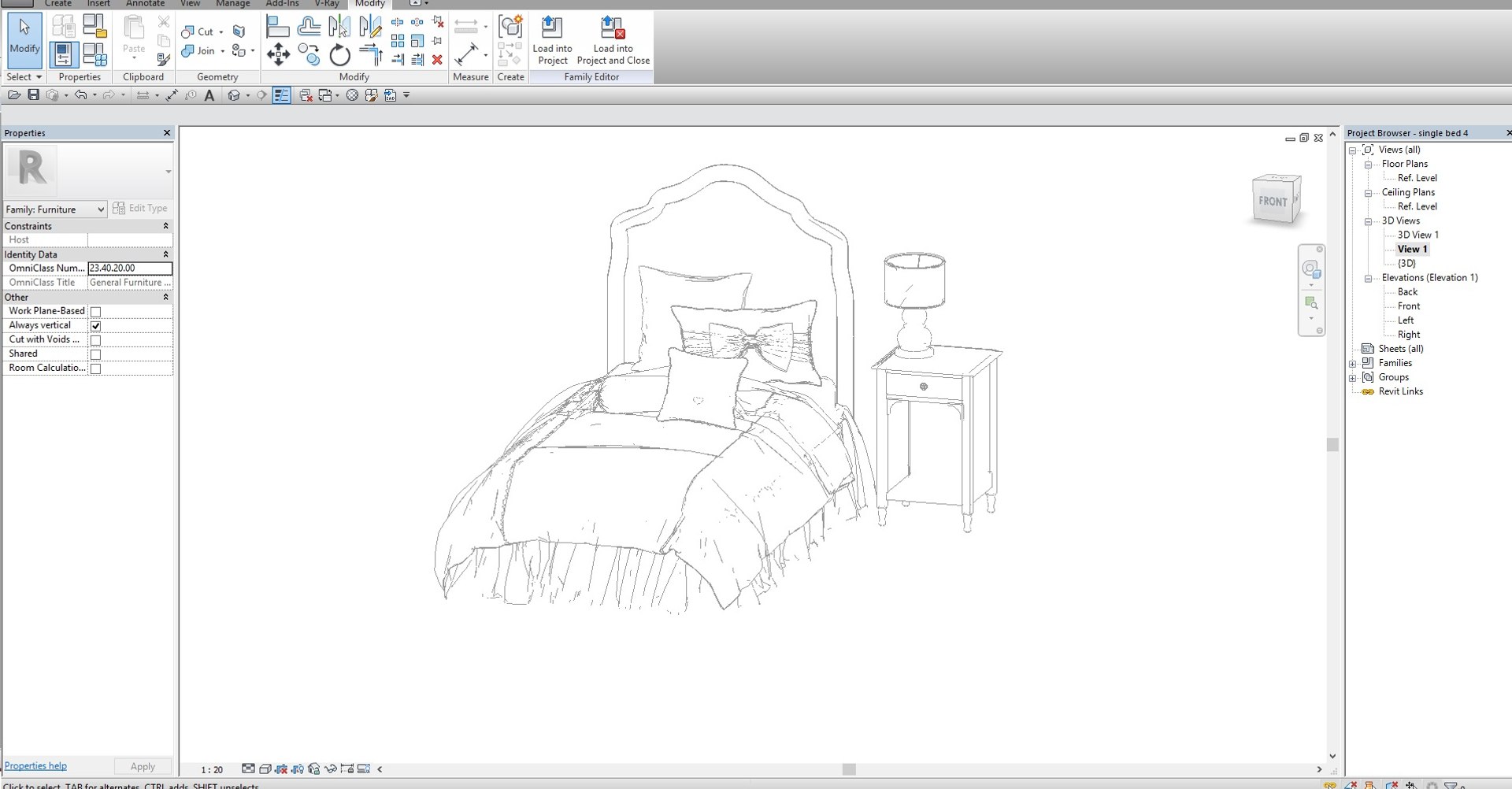Activate the Rotate tool
Viewport: 1512px width, 789px height.
(339, 54)
